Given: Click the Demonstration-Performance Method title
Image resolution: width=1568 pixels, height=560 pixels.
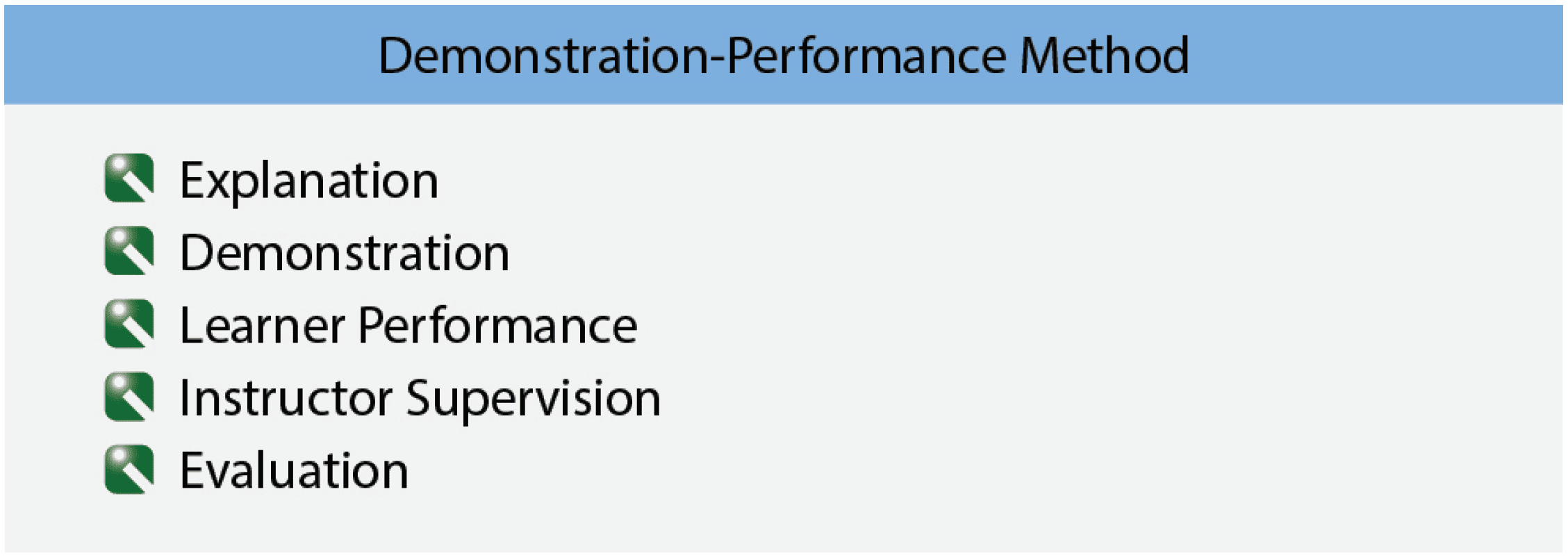Looking at the screenshot, I should point(784,55).
